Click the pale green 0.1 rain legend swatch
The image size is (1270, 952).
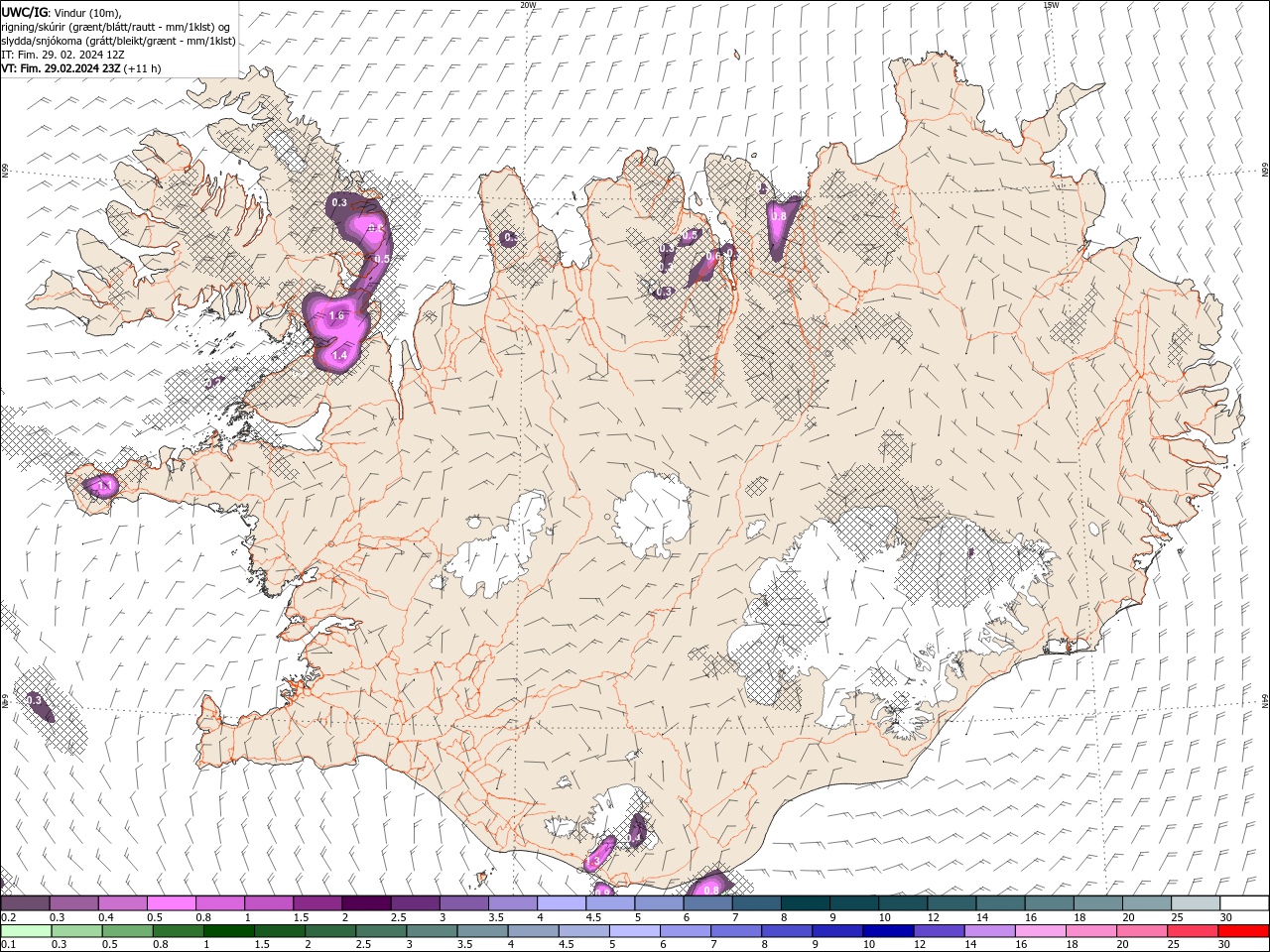coord(25,931)
